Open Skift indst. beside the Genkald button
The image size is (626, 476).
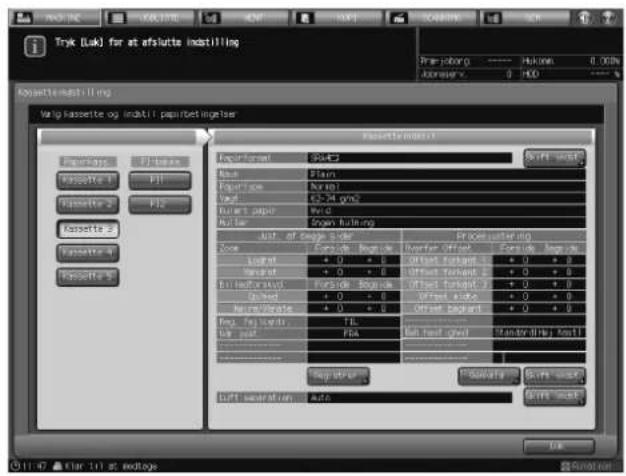click(555, 376)
